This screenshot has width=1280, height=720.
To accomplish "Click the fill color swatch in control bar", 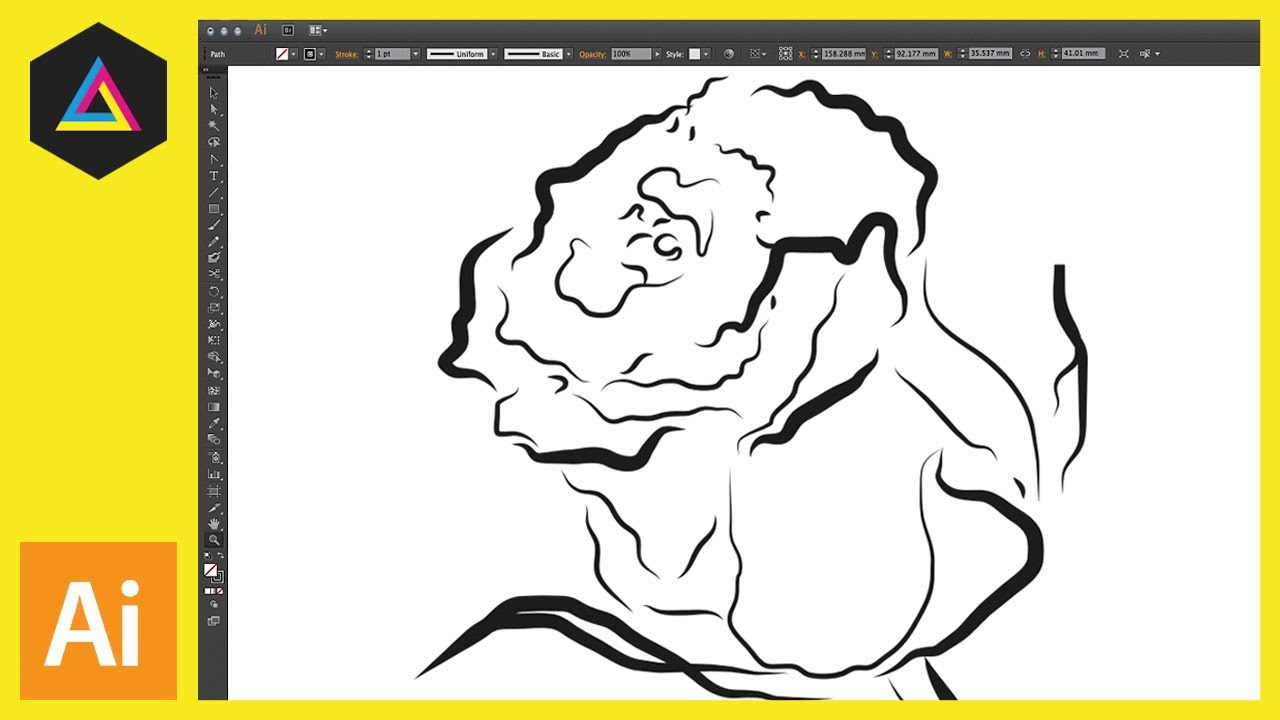I will point(283,54).
